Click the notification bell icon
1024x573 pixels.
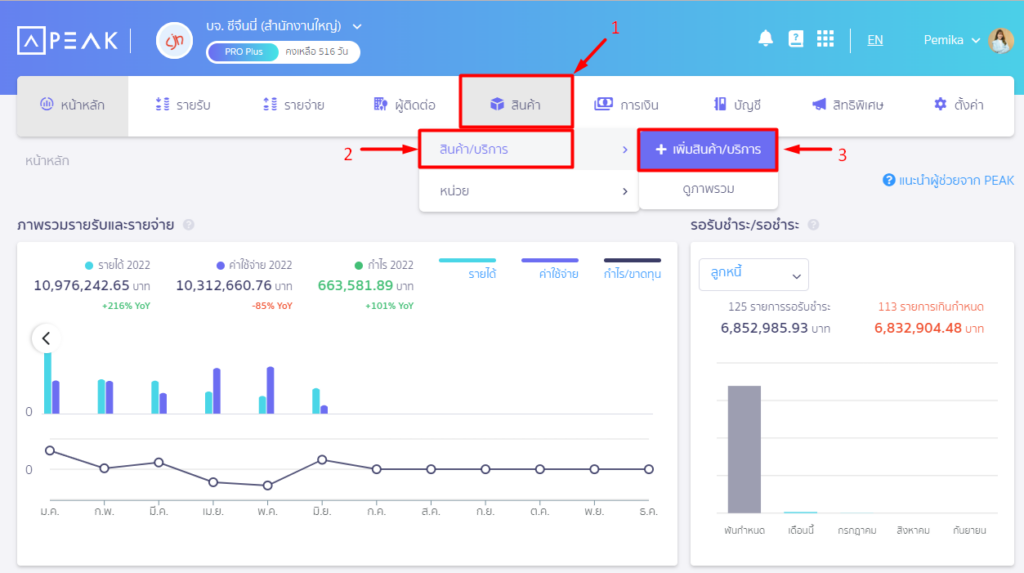[x=766, y=39]
